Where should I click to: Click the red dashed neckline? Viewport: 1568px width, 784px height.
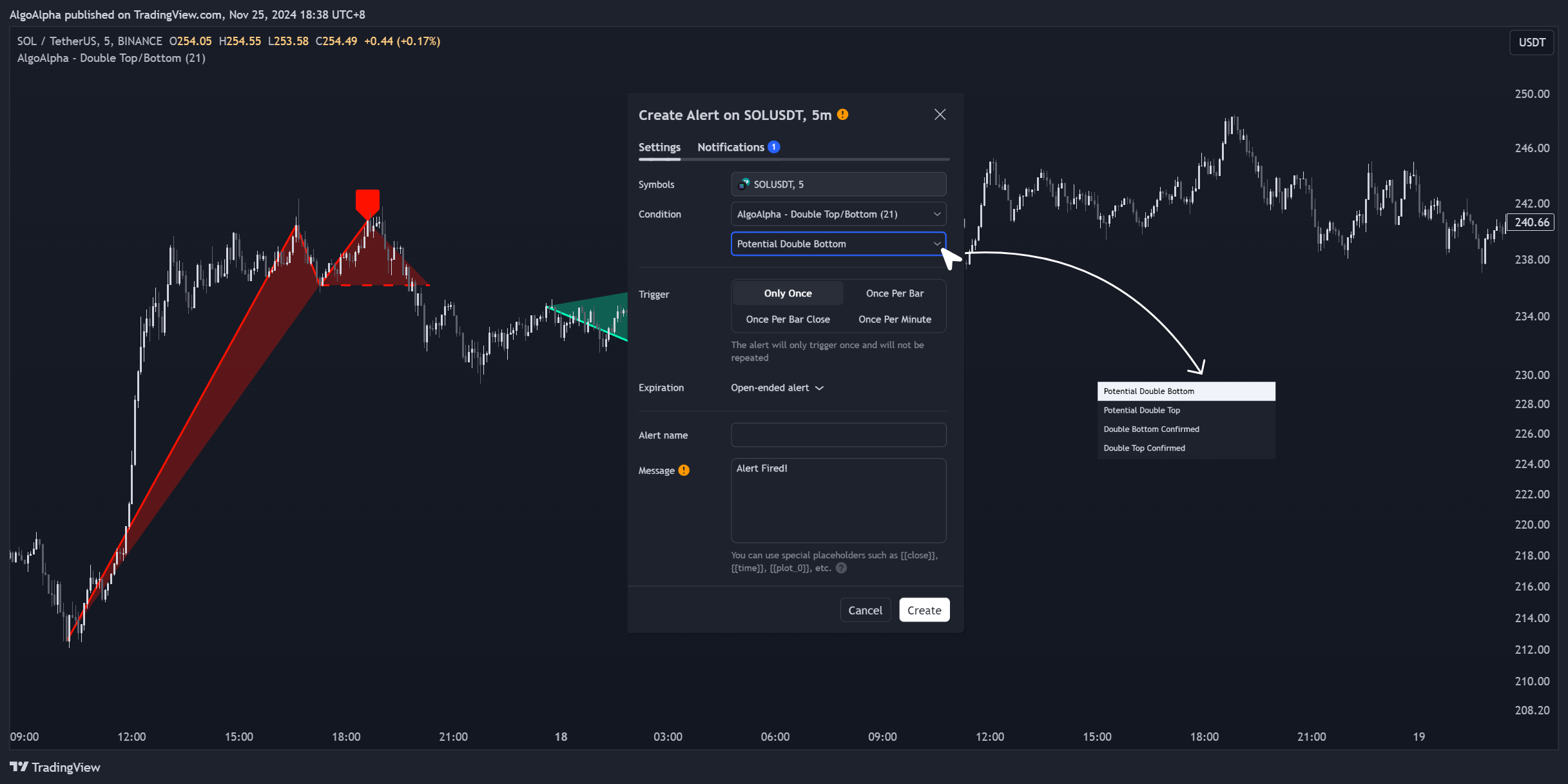tap(375, 285)
